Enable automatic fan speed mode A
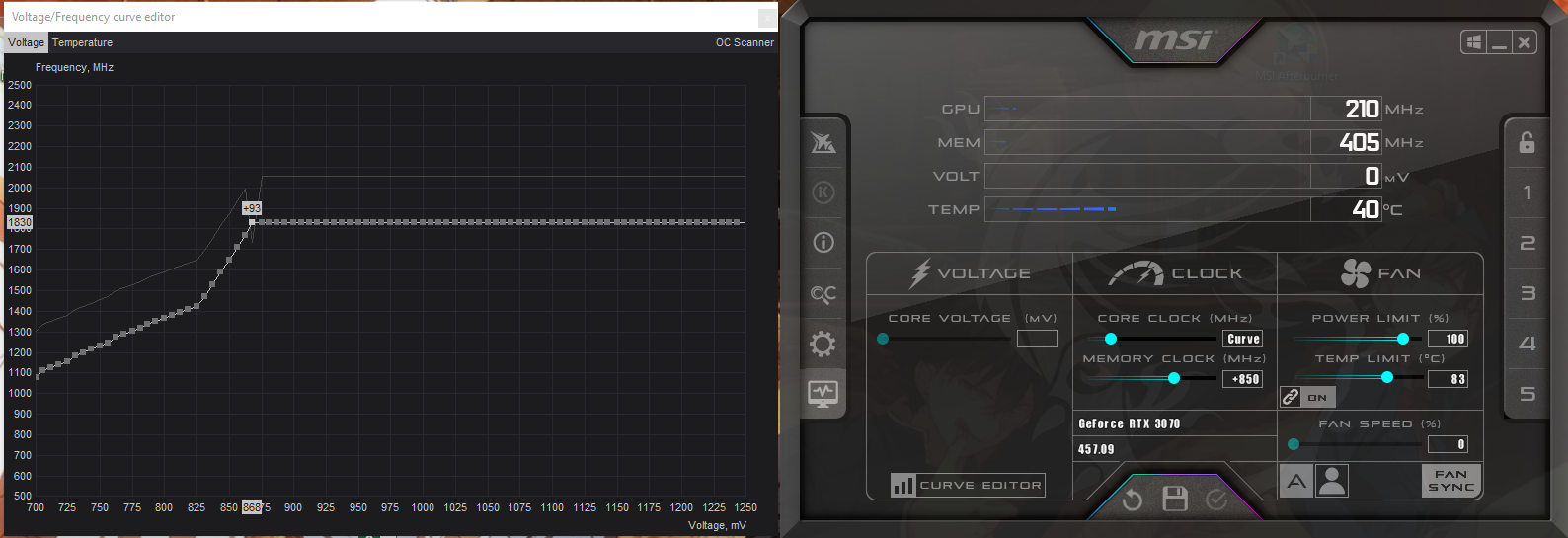The width and height of the screenshot is (1568, 538). click(x=1296, y=481)
